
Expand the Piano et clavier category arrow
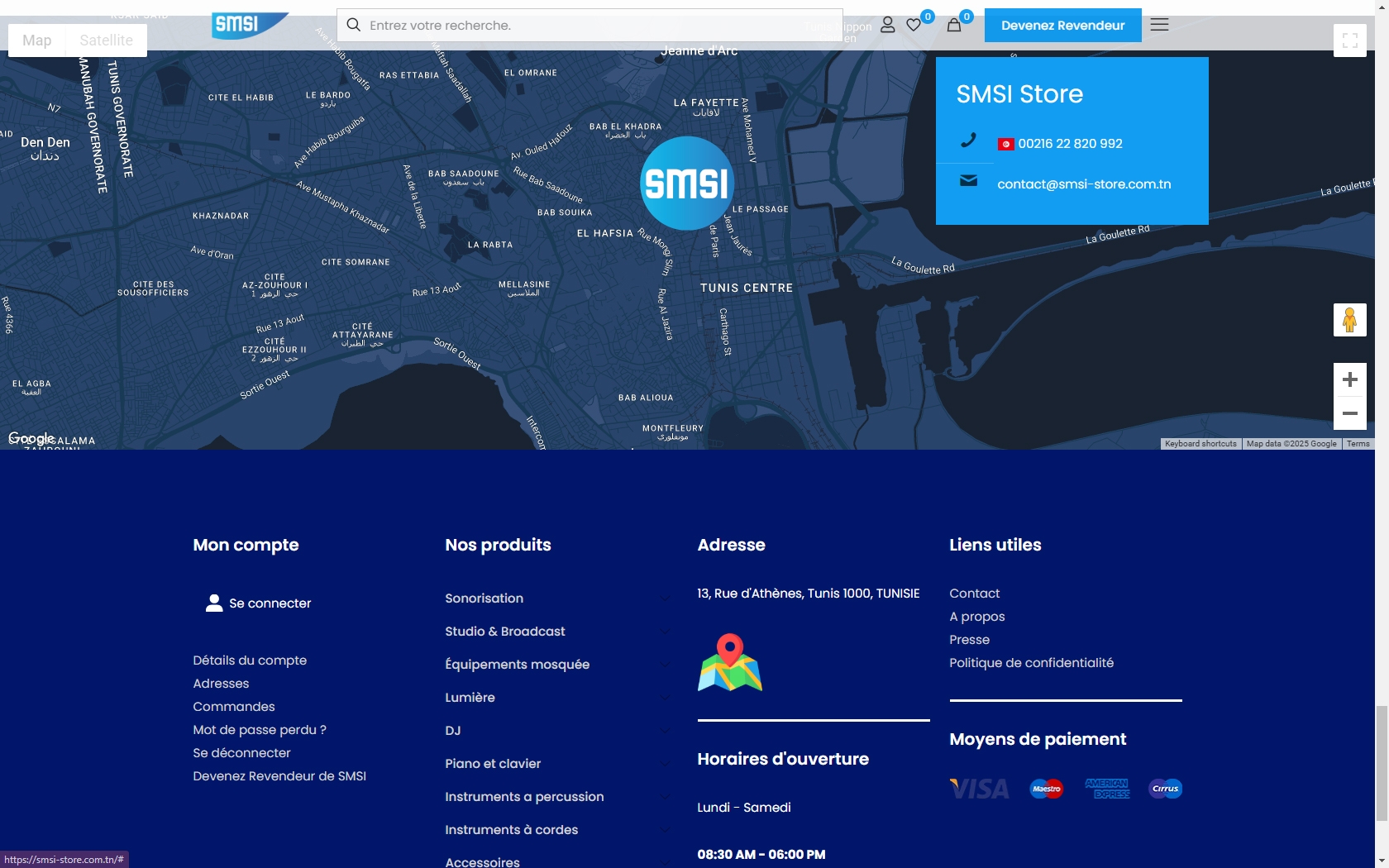click(x=665, y=764)
